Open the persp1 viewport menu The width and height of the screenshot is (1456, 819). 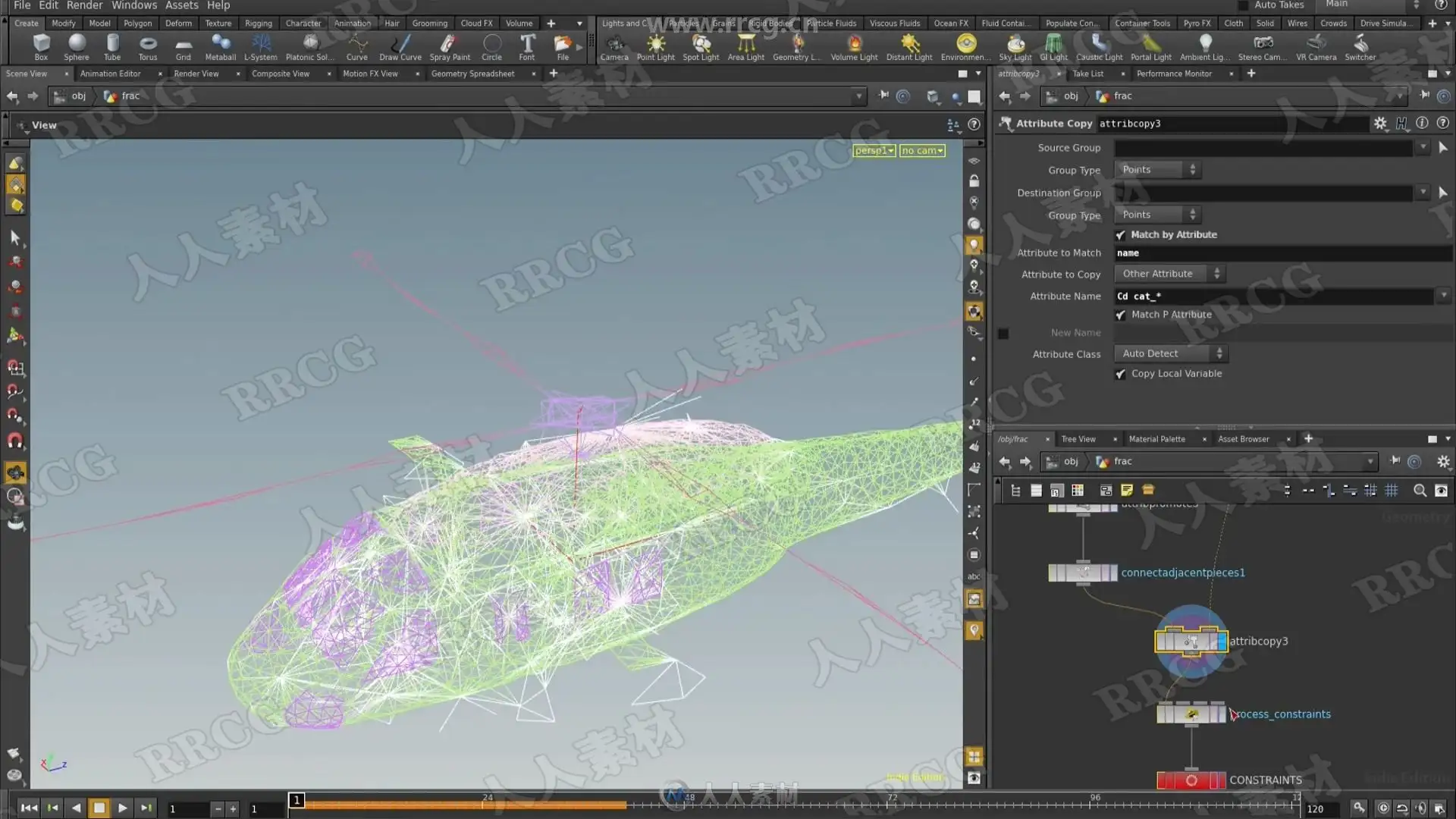(874, 151)
